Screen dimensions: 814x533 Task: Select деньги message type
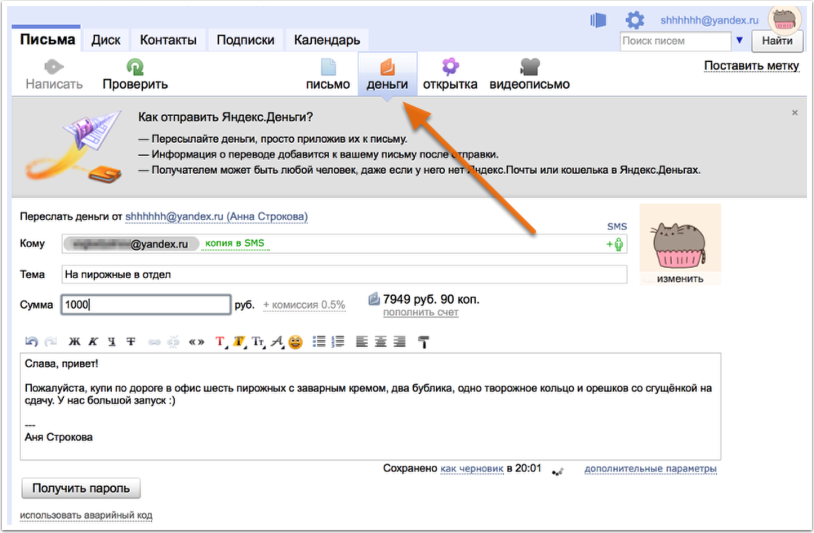tap(387, 75)
